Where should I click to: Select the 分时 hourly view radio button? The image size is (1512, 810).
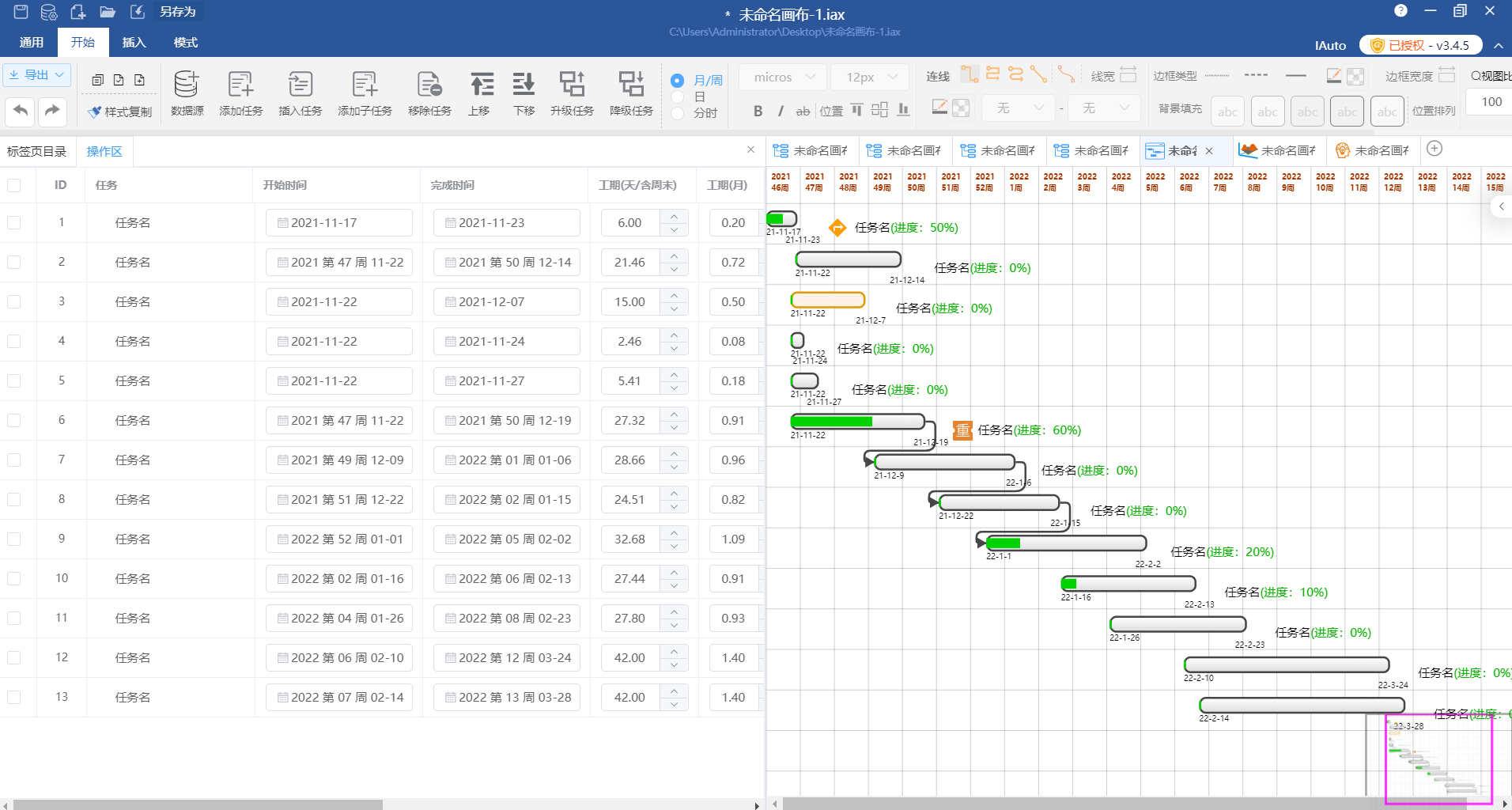(x=677, y=113)
